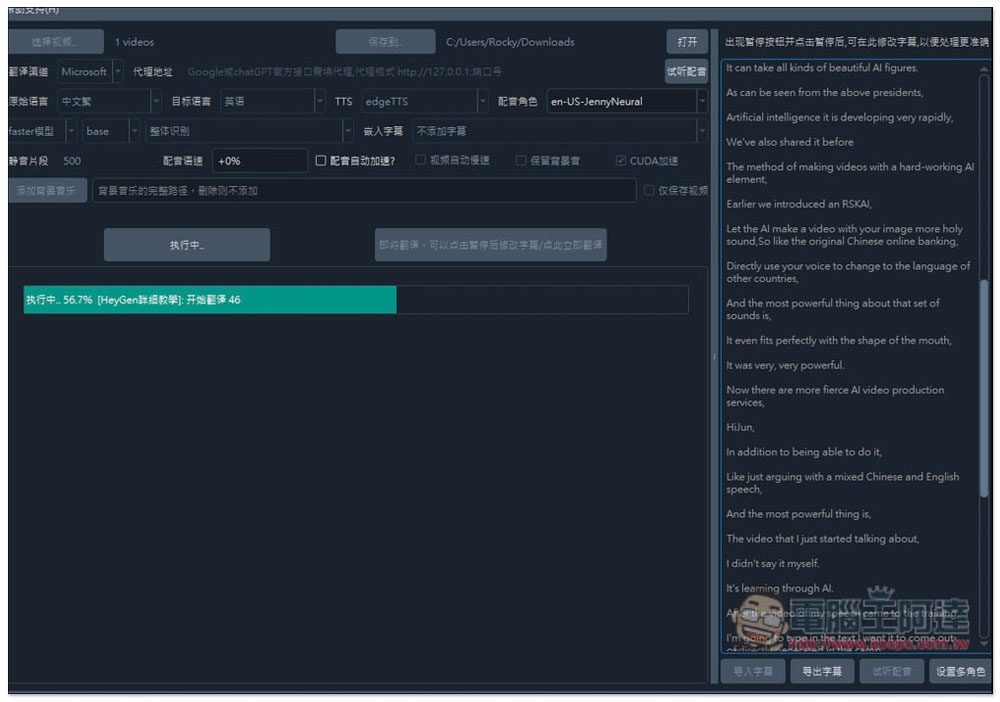Click the 设置多角色 button

[x=960, y=671]
